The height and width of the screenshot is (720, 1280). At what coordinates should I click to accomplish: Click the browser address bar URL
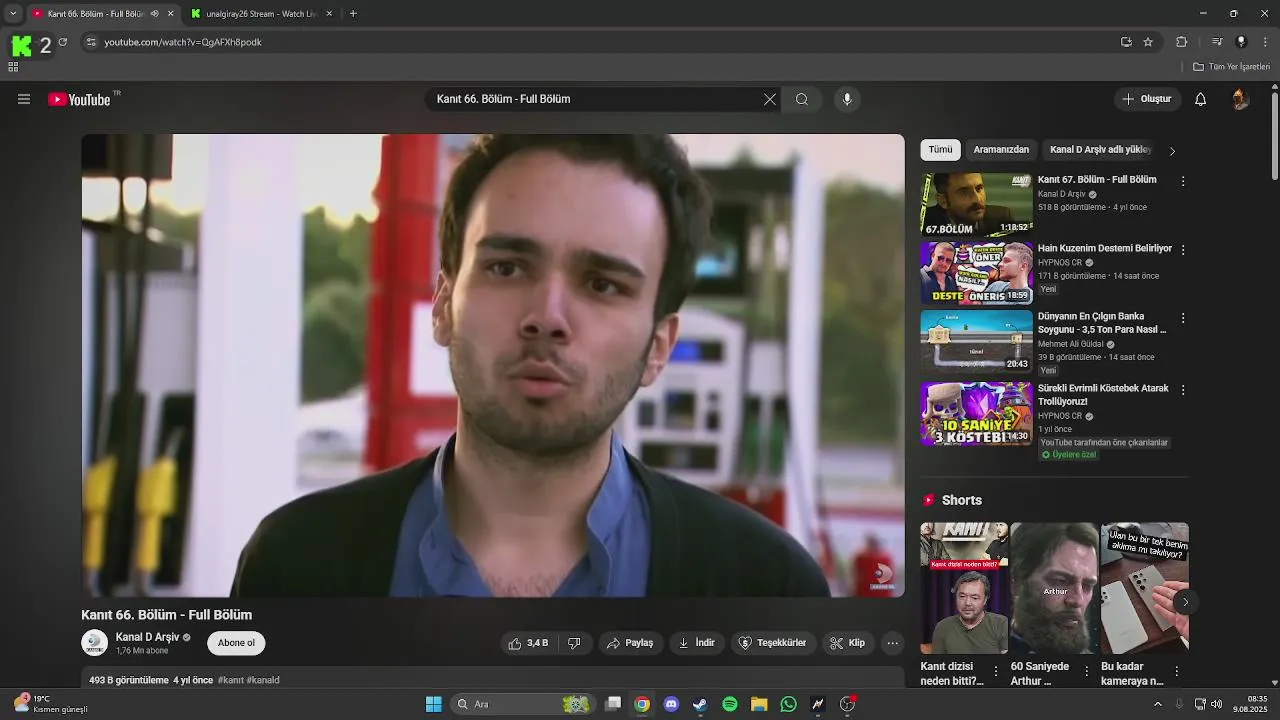[x=183, y=42]
